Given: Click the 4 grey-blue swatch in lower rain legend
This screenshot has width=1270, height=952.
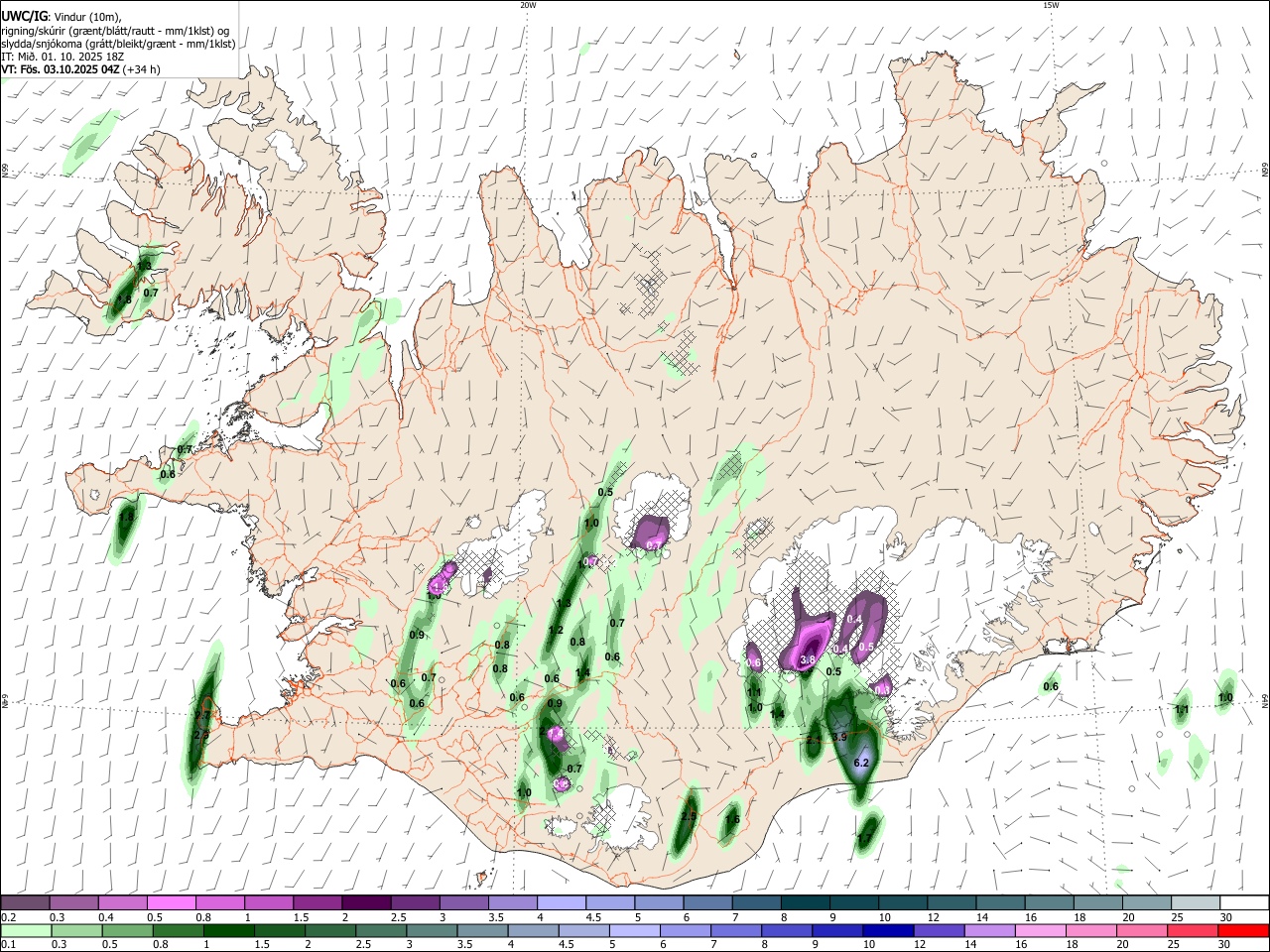Looking at the screenshot, I should coord(533,930).
